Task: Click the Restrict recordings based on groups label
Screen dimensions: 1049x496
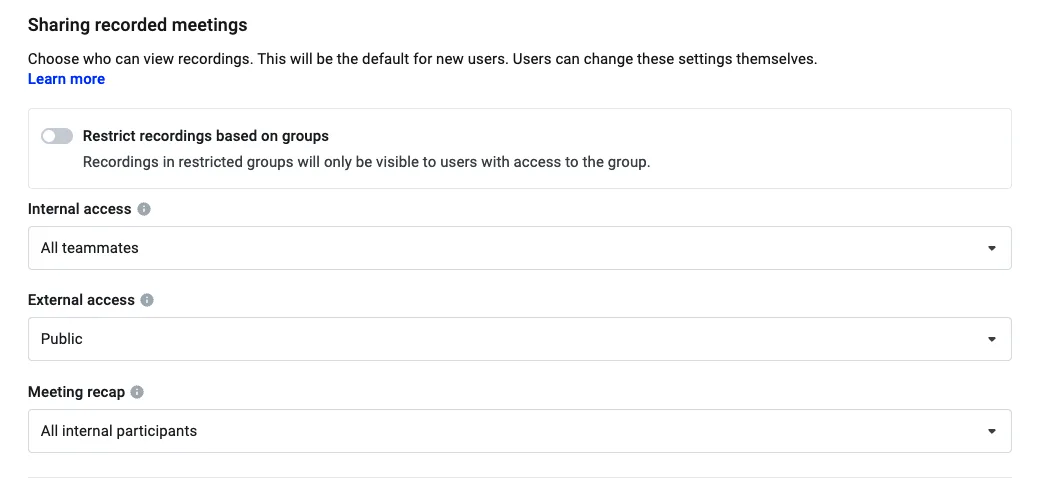Action: click(x=205, y=136)
